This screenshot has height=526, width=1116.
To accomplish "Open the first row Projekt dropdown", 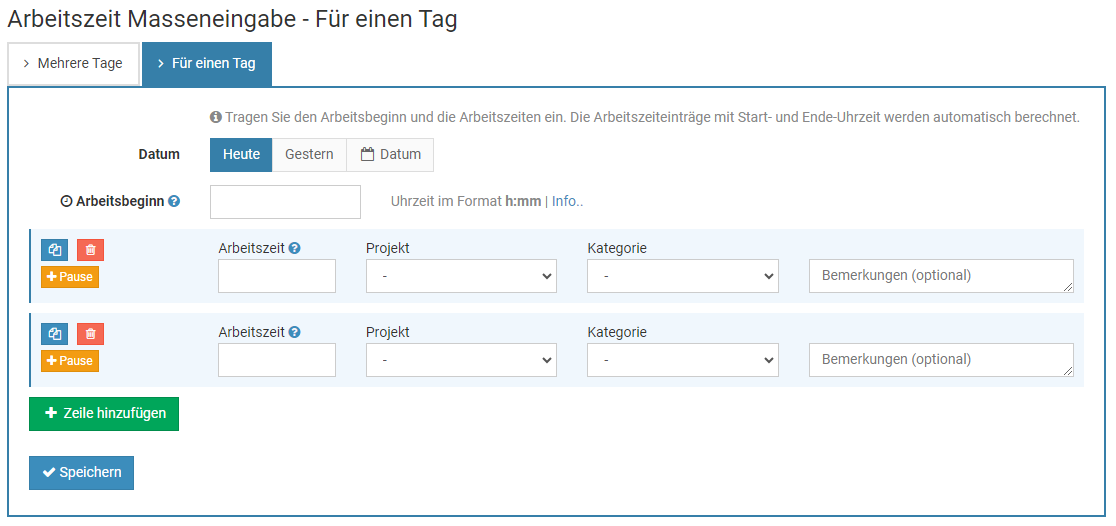I will click(x=461, y=276).
